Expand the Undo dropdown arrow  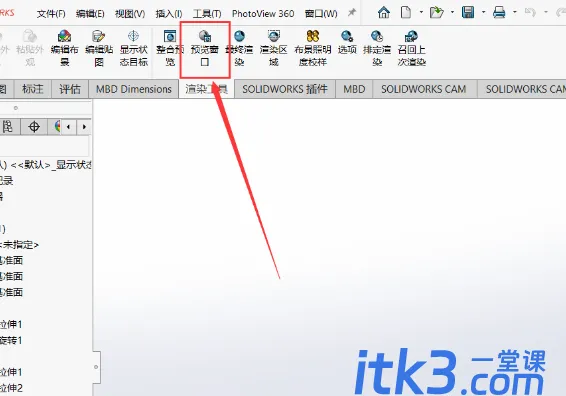546,12
